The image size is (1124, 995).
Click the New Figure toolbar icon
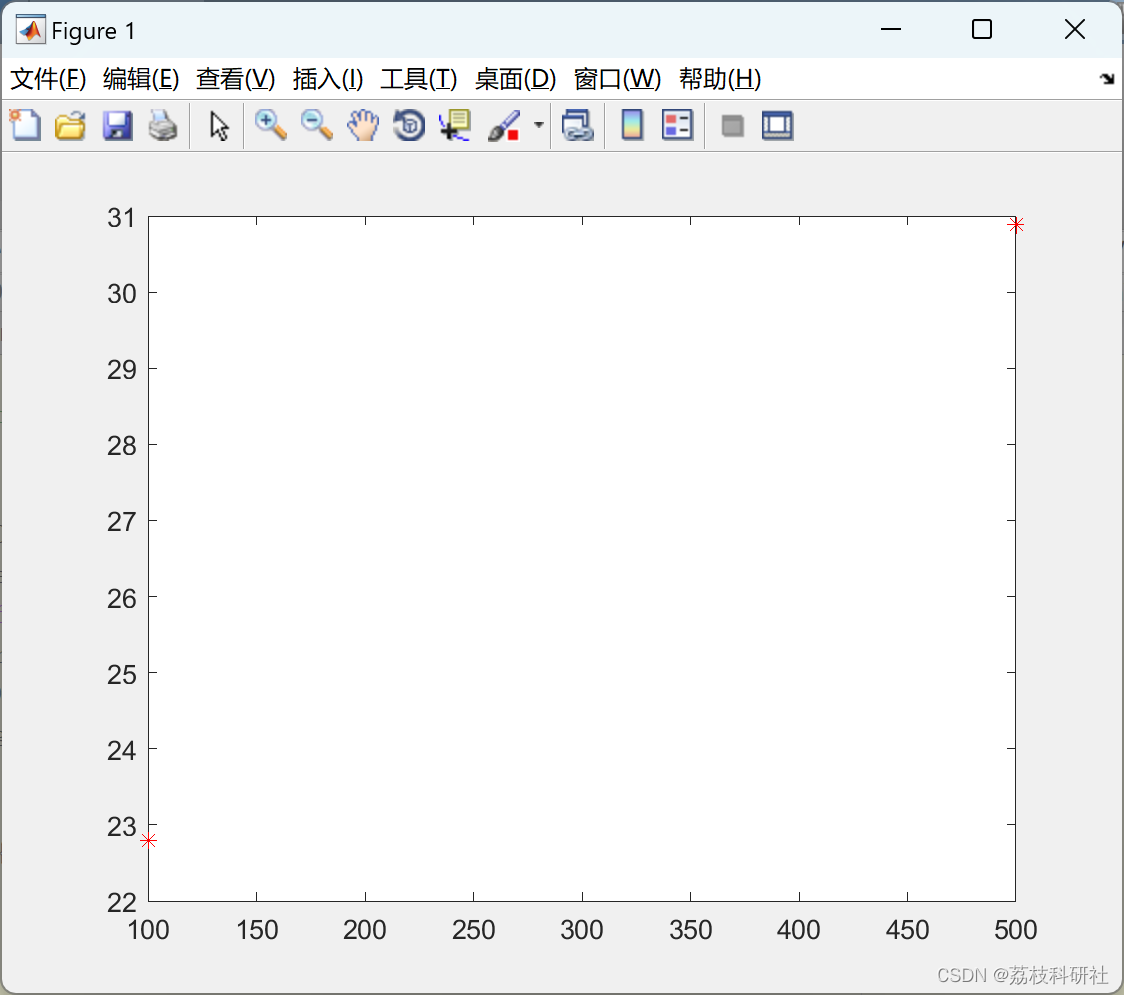tap(25, 125)
